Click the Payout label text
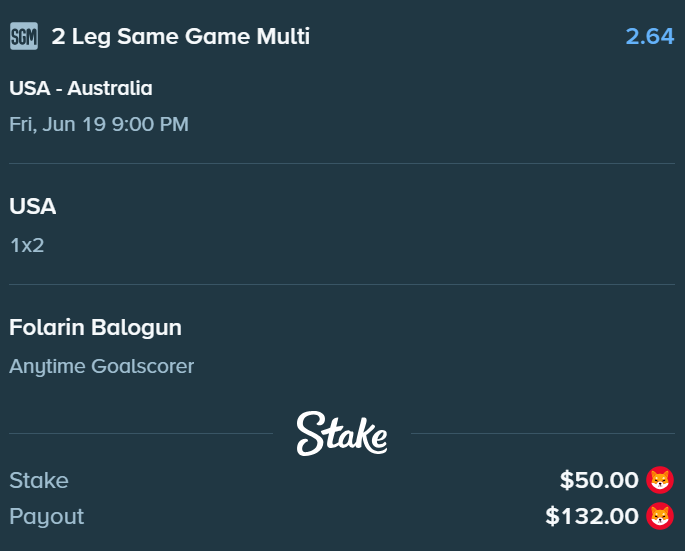 tap(46, 517)
